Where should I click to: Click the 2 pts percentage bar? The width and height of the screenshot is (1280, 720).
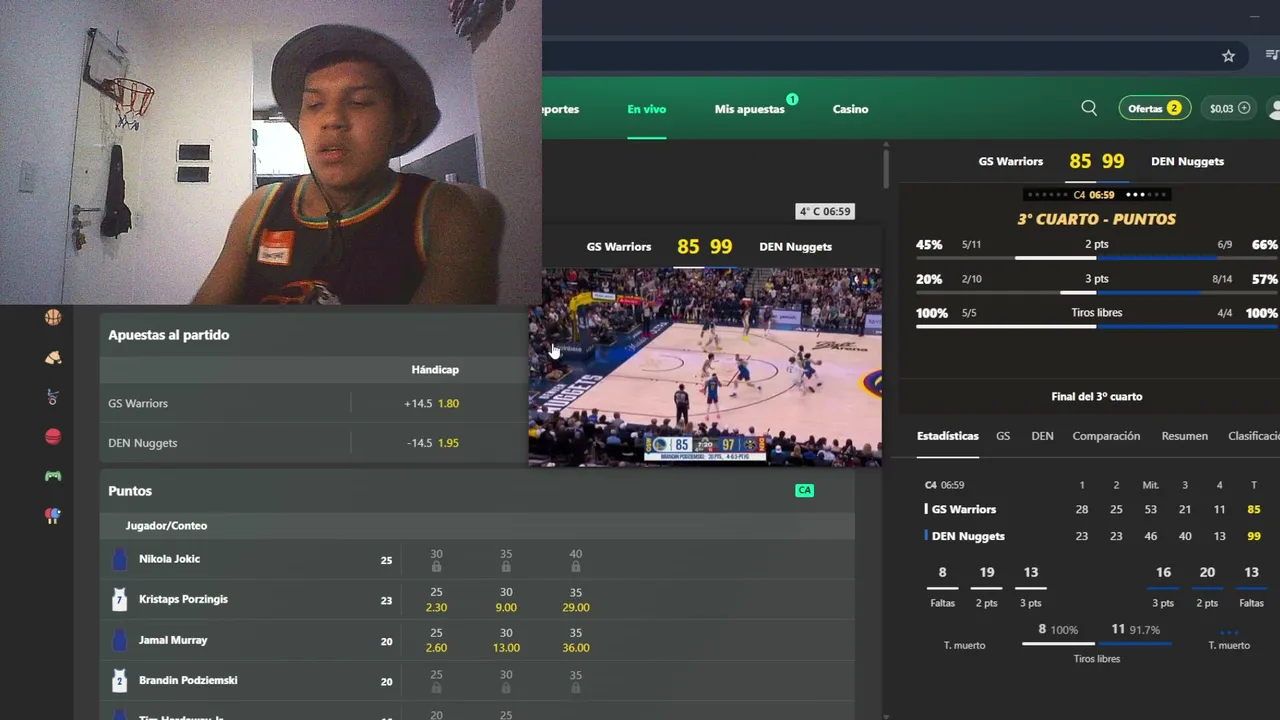(x=1097, y=257)
